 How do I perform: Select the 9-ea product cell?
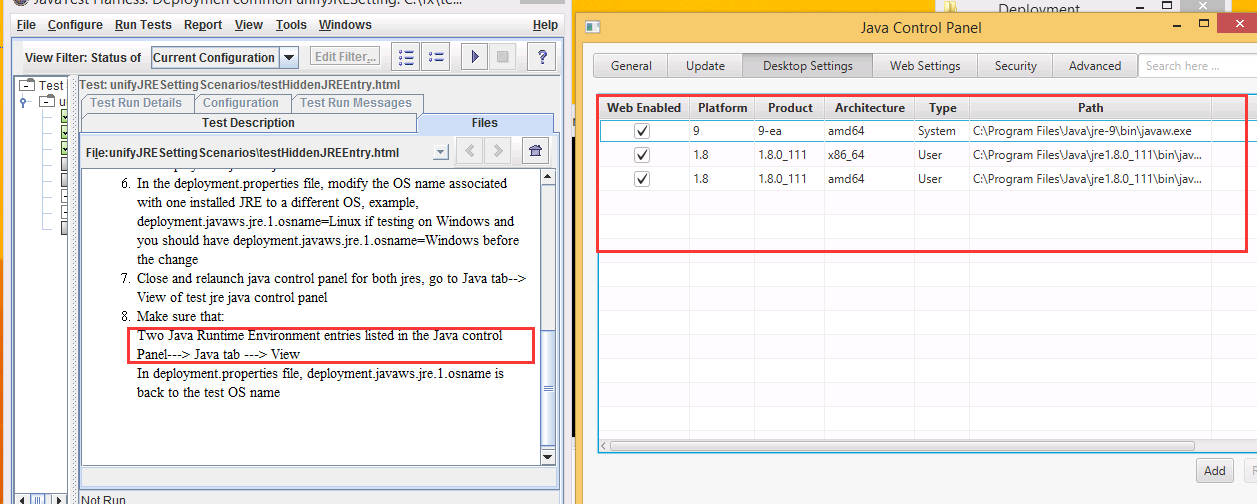[791, 131]
